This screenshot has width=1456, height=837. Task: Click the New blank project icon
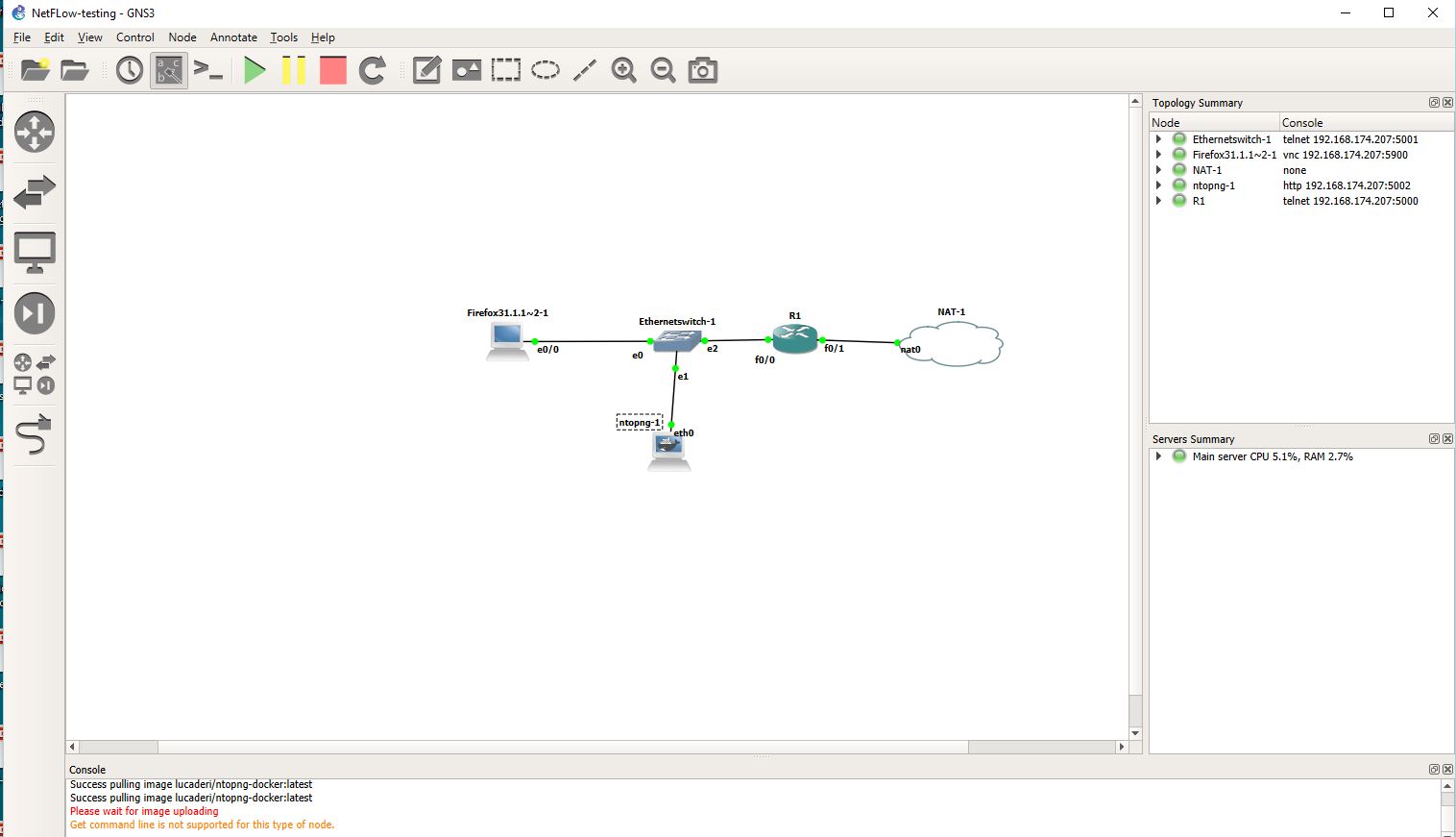(35, 70)
